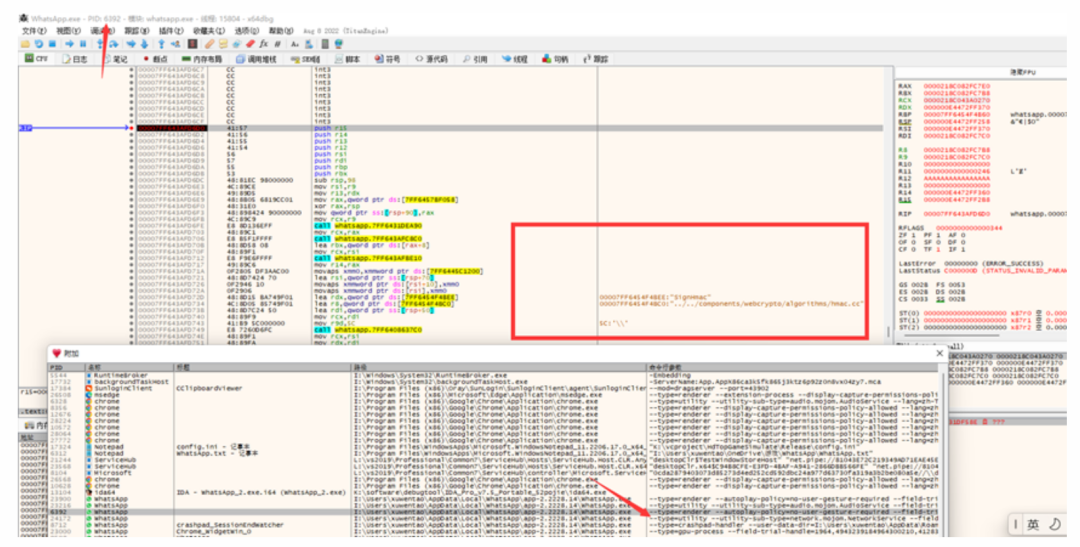Image resolution: width=1080 pixels, height=547 pixels.
Task: Switch to the 断点 breakpoints tab
Action: 155,59
